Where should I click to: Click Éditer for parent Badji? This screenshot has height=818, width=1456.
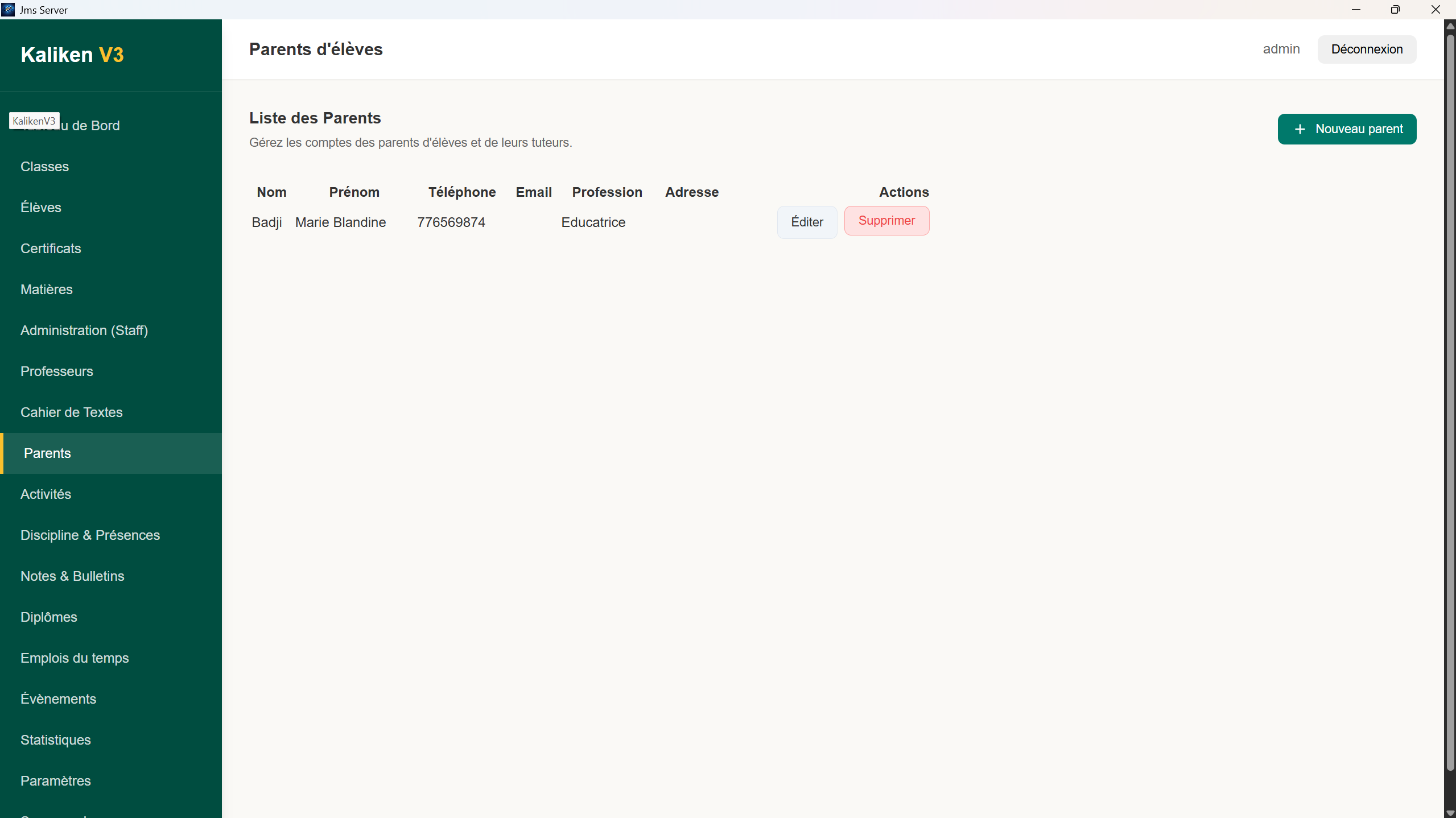coord(807,222)
